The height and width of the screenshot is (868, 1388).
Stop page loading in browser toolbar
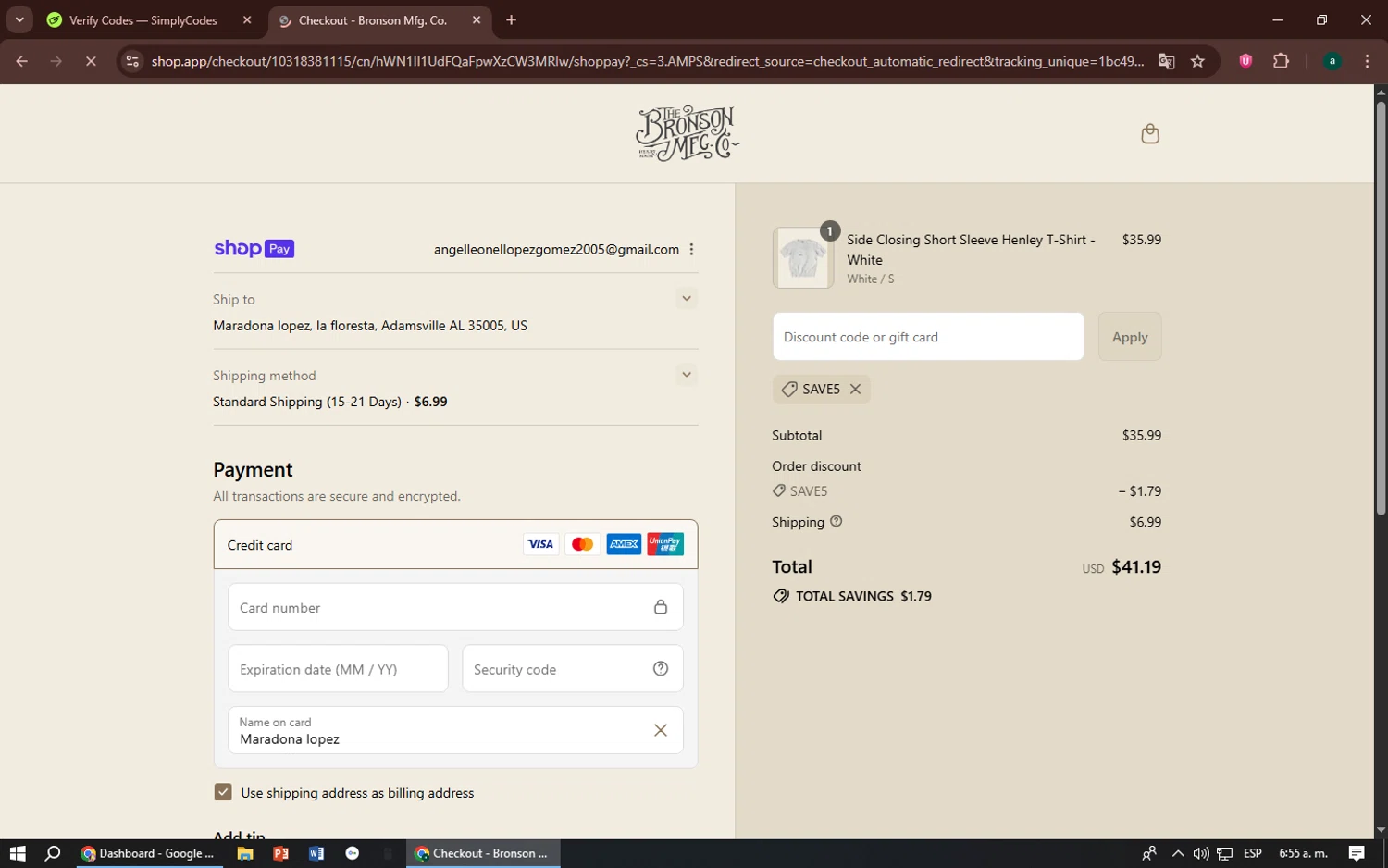[x=91, y=61]
